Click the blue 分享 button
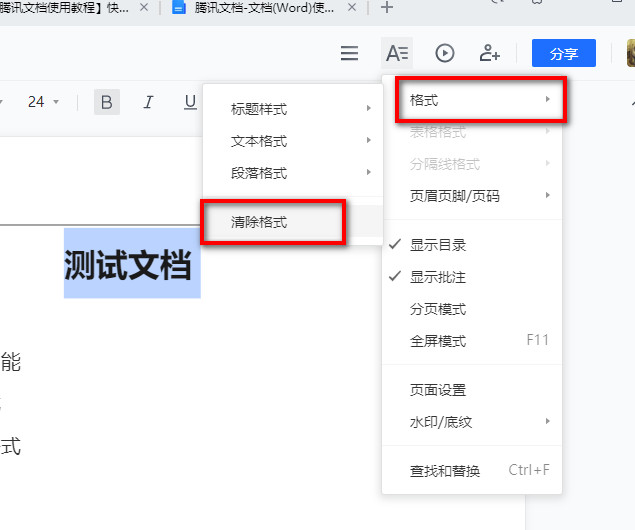This screenshot has width=635, height=530. [563, 53]
